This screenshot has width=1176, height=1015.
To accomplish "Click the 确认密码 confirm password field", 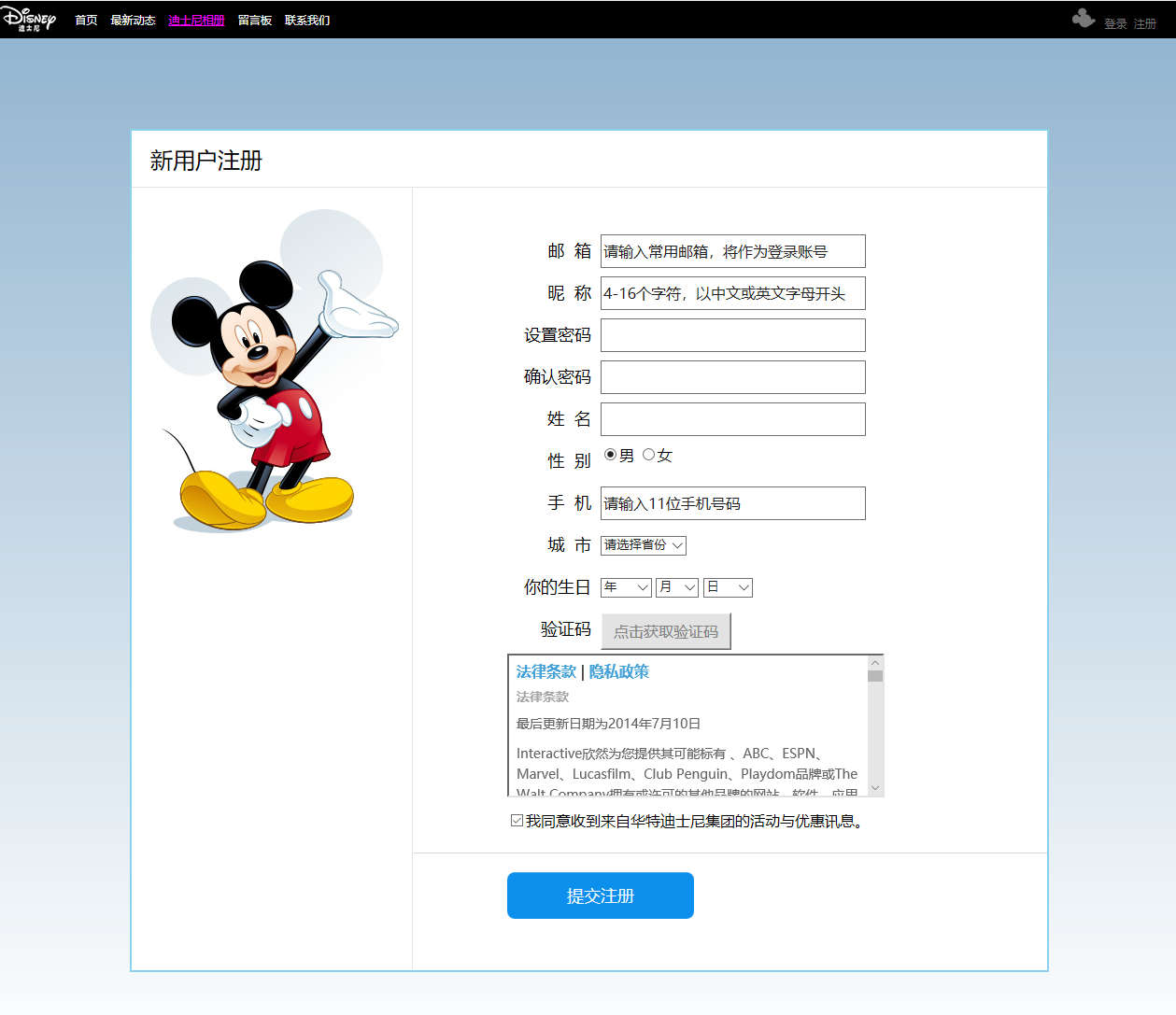I will (733, 377).
